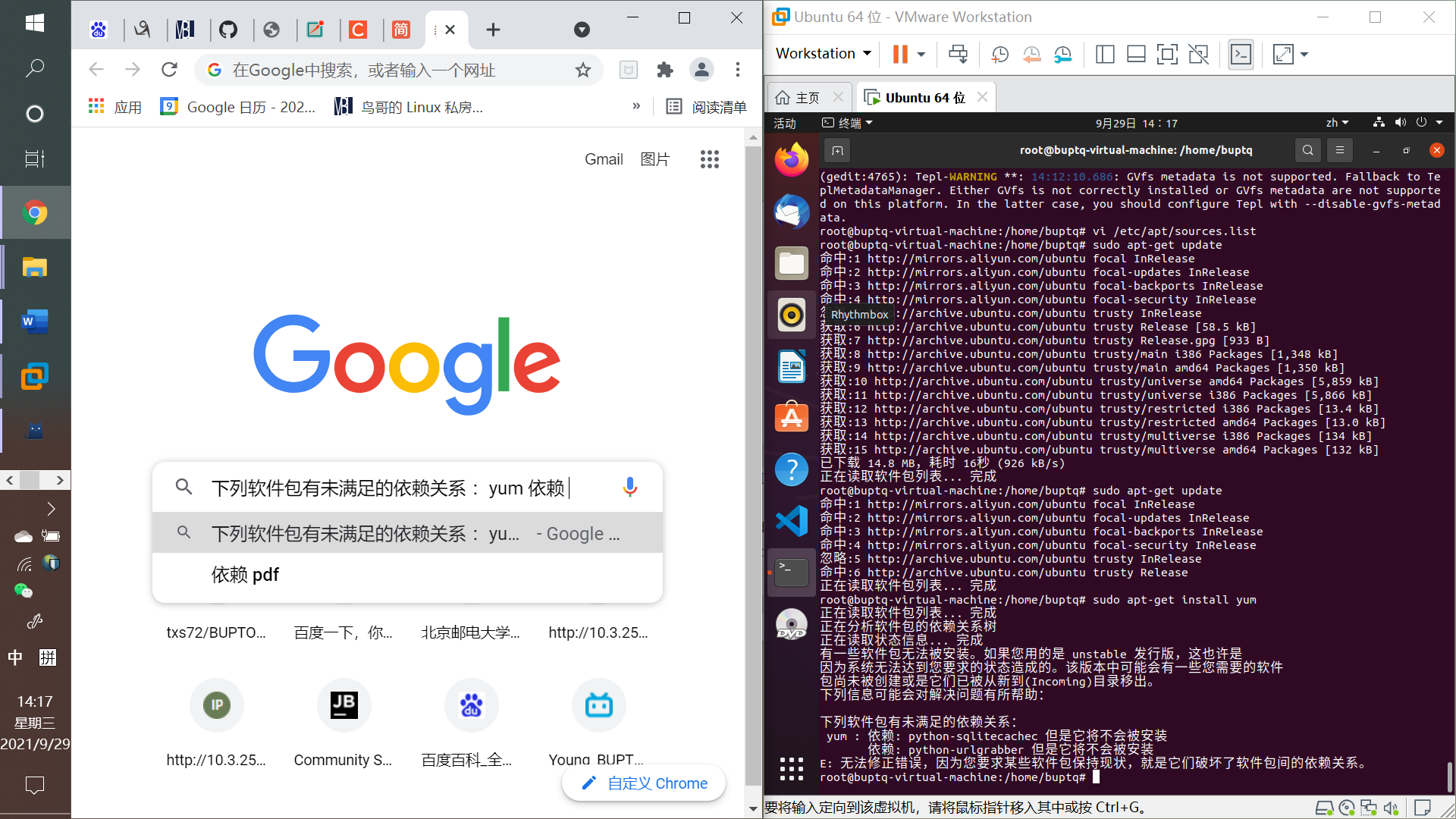This screenshot has height=819, width=1456.
Task: Switch to the red C (CSDN) tab
Action: coord(358,30)
